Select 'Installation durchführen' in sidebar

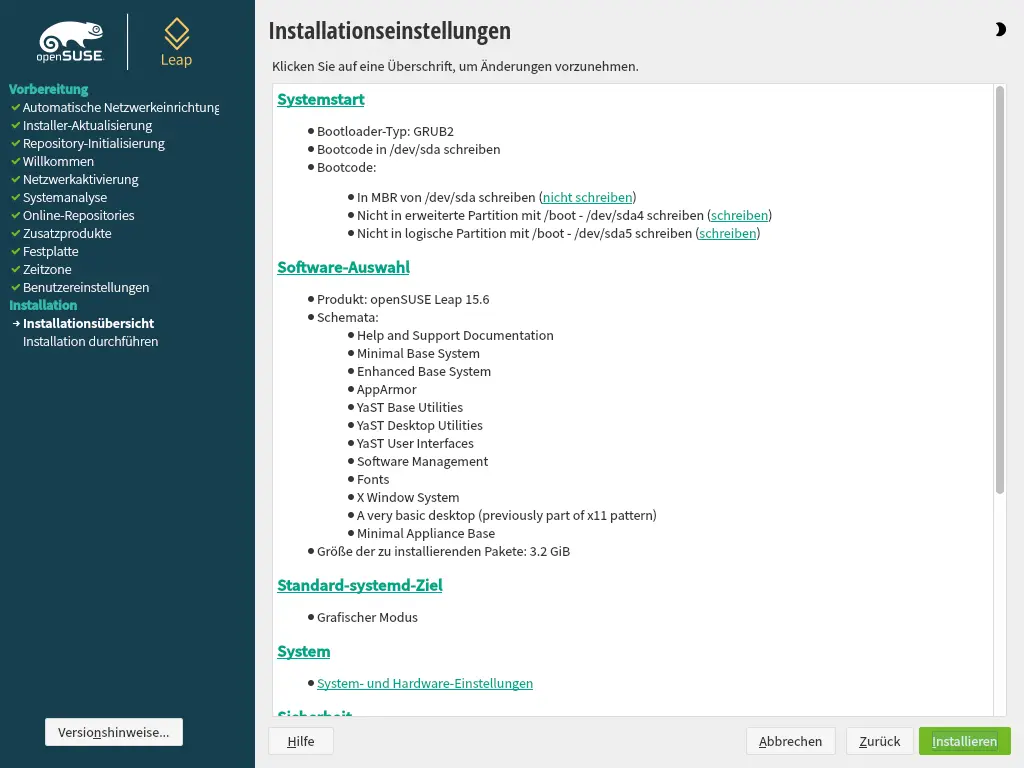coord(90,342)
